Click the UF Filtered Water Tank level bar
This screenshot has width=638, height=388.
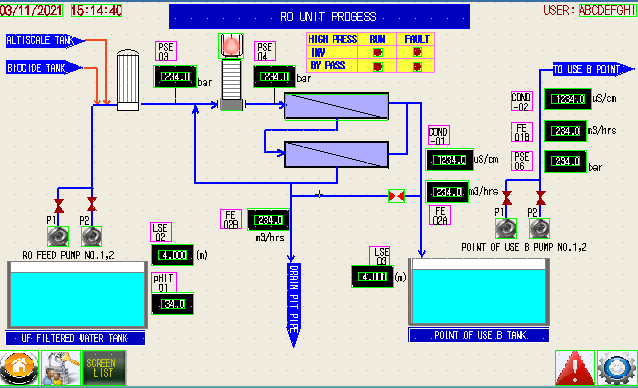(77, 295)
